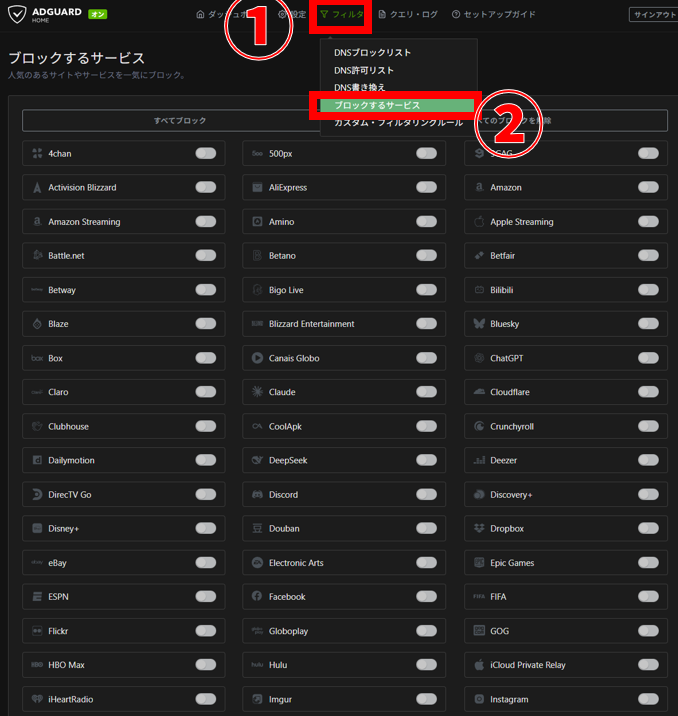Click the AliExpress service icon
Screen dimensions: 678x716
[x=258, y=187]
